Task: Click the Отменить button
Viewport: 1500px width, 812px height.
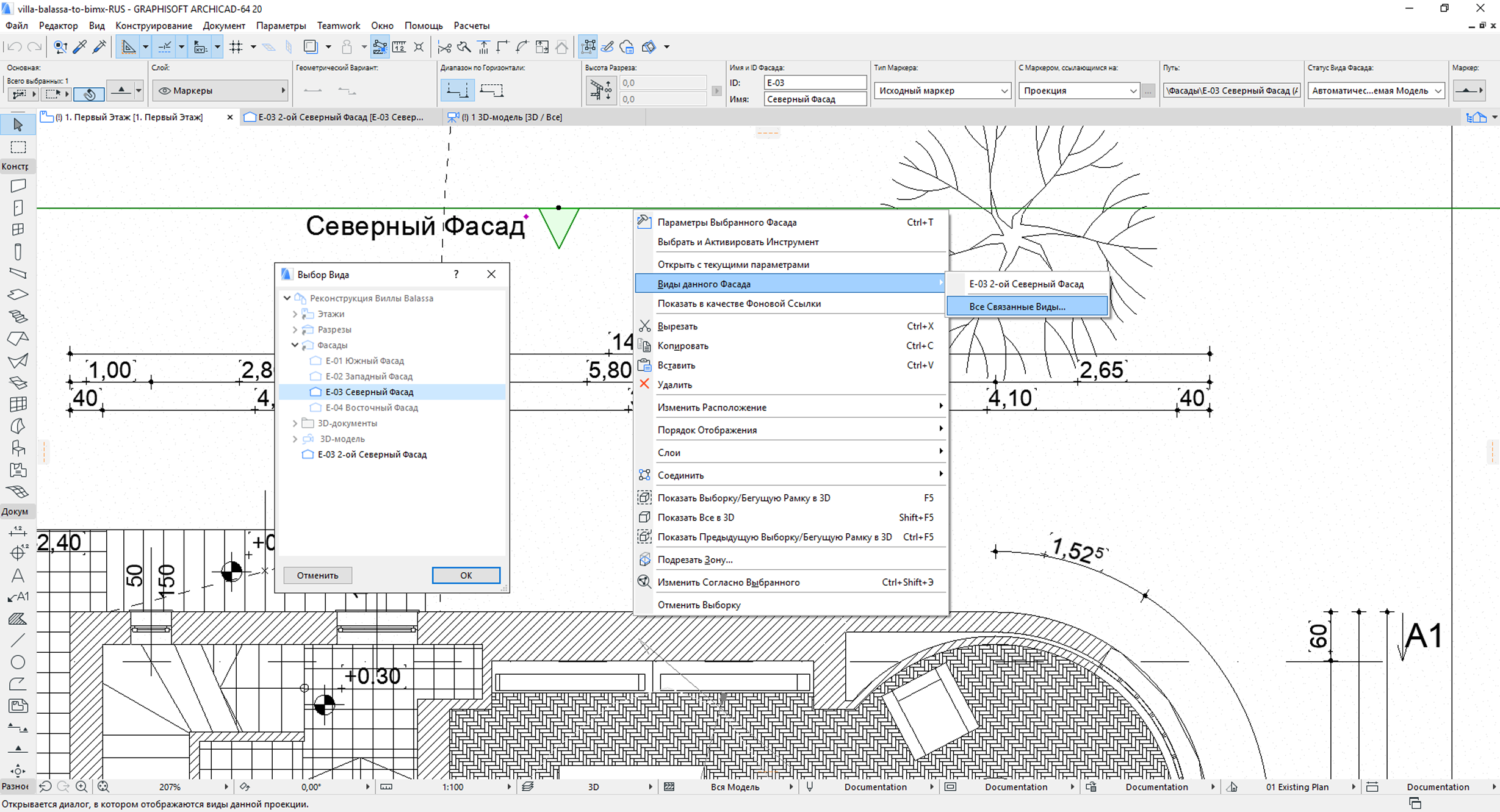Action: (317, 575)
